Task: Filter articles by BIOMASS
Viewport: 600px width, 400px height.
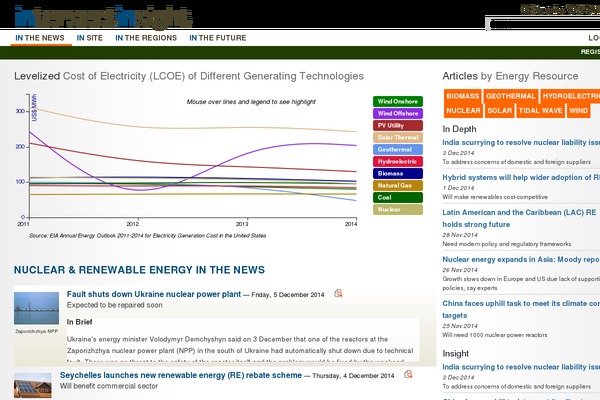Action: tap(463, 96)
